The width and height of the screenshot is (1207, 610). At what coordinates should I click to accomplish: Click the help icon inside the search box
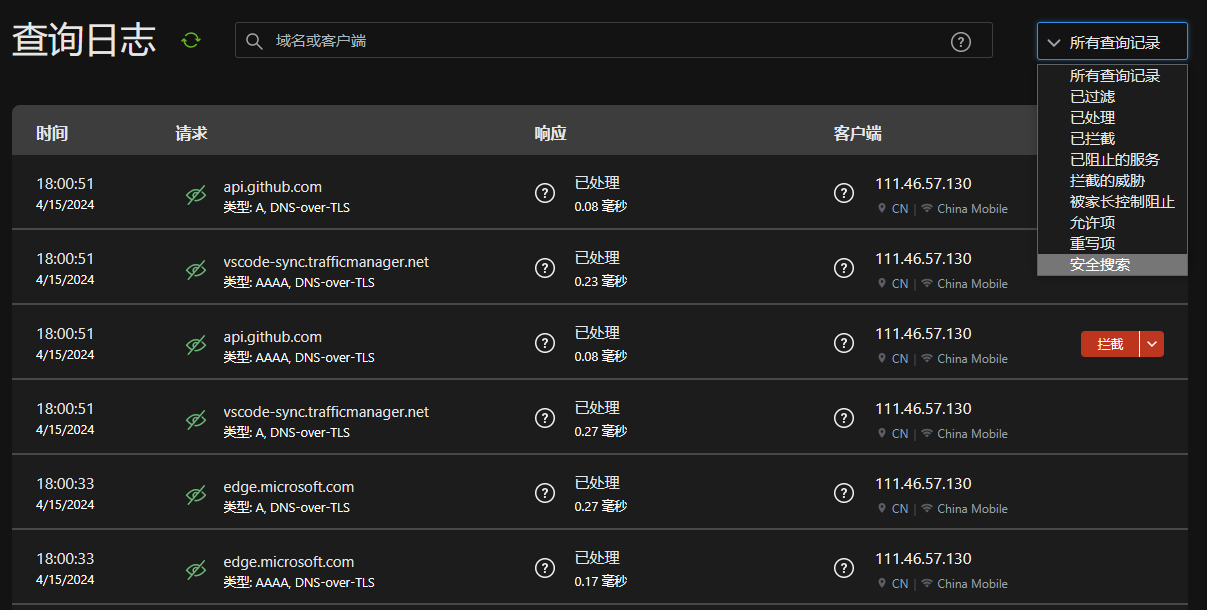[960, 41]
